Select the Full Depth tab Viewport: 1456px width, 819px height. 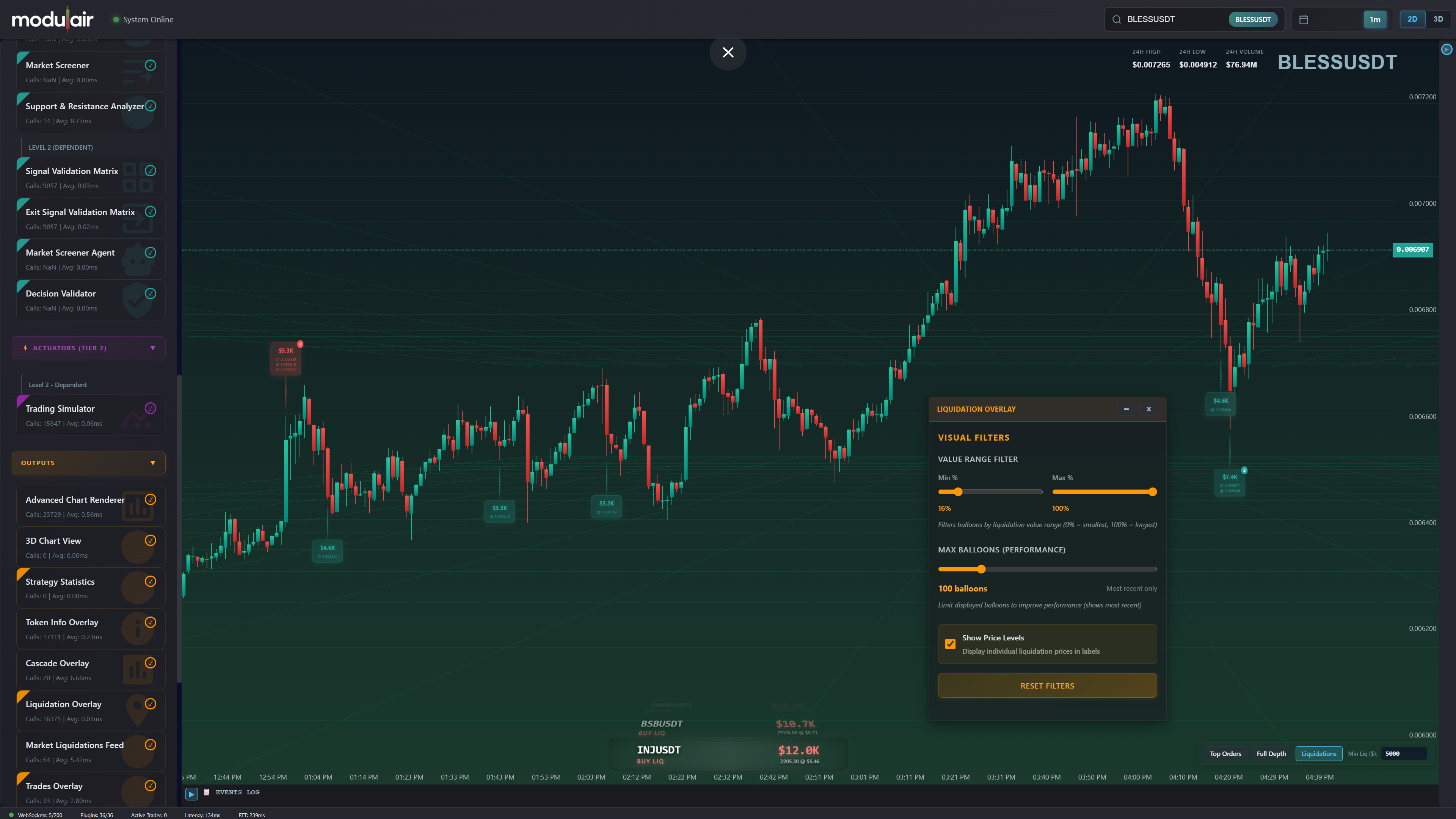coord(1271,753)
